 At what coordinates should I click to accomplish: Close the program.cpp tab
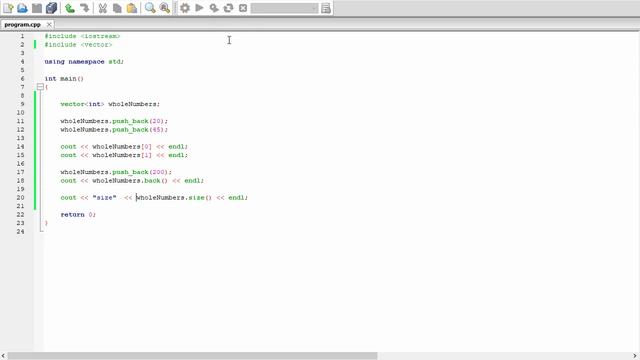tap(49, 24)
